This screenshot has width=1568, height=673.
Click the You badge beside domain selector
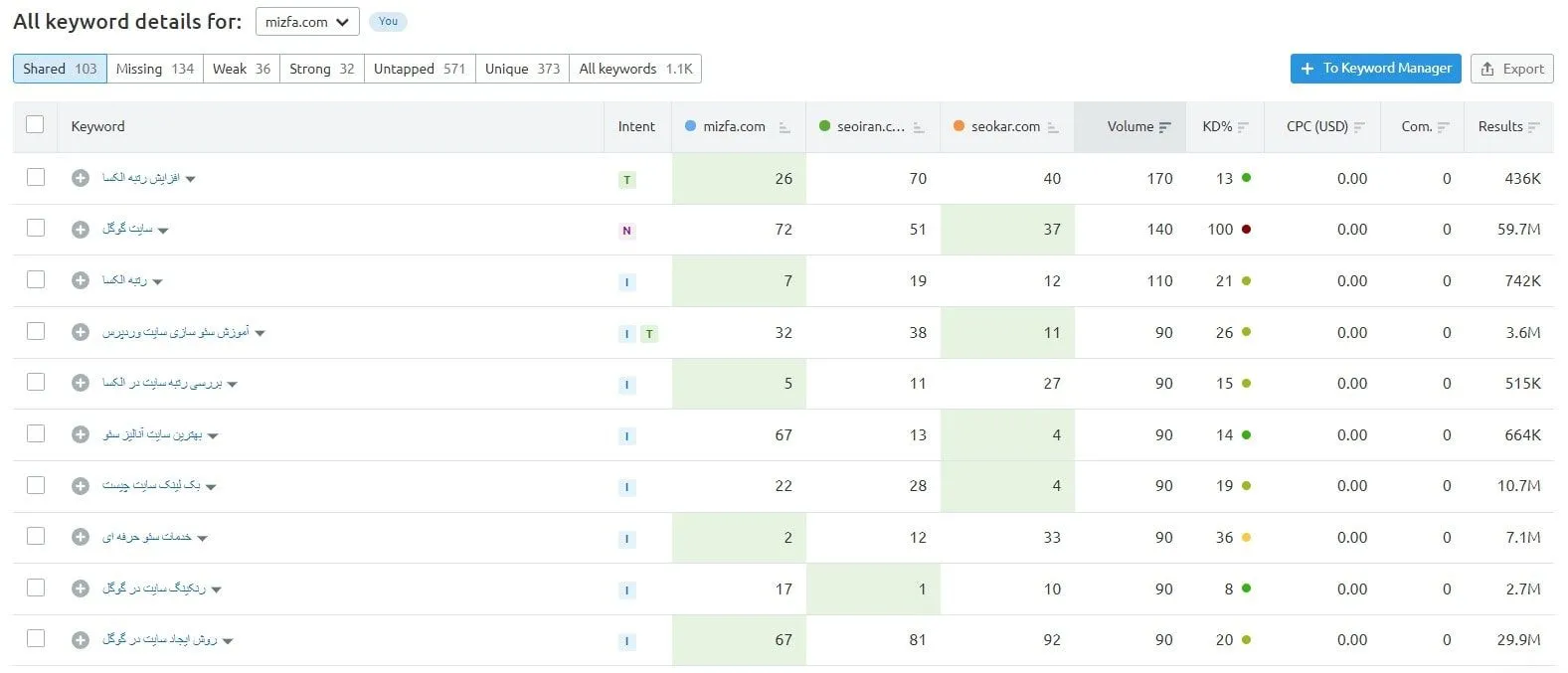point(388,21)
